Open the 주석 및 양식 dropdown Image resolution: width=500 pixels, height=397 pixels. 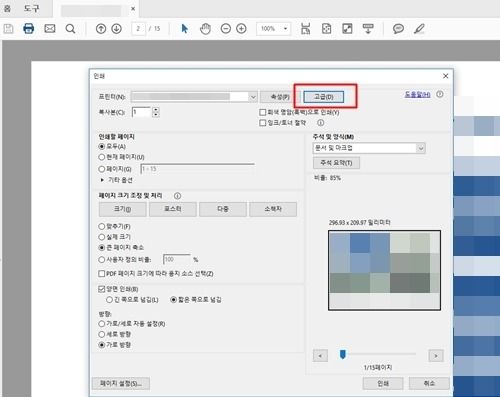pyautogui.click(x=421, y=148)
